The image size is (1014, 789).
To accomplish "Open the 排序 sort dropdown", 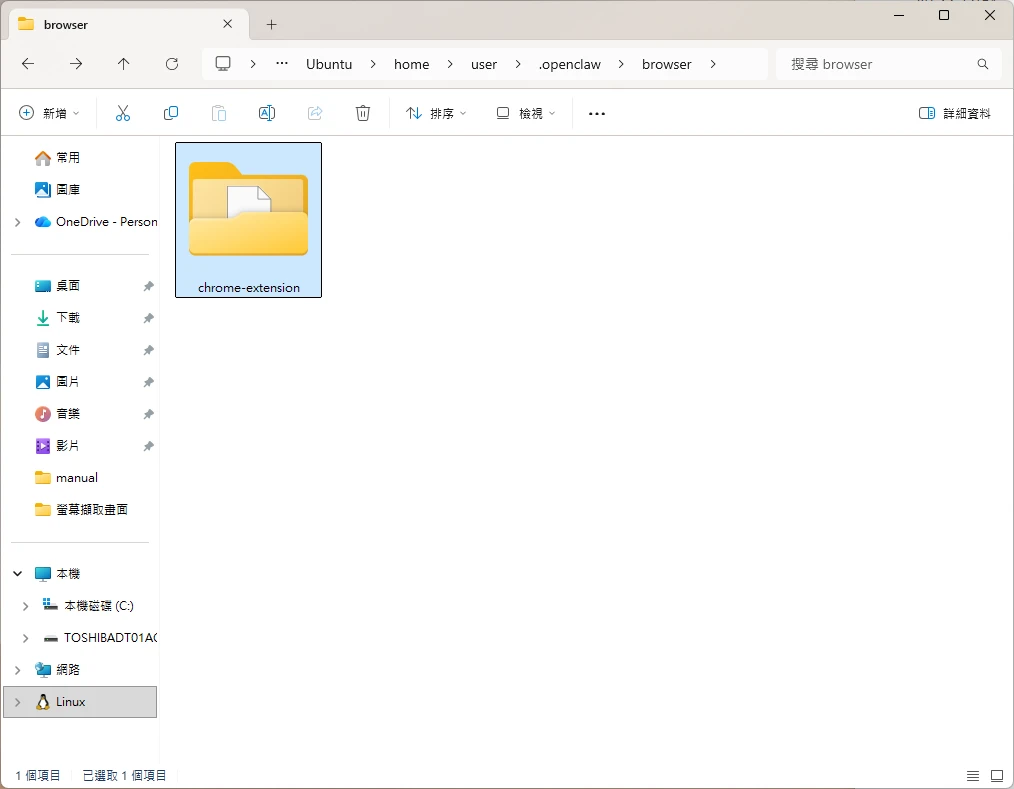I will (436, 114).
